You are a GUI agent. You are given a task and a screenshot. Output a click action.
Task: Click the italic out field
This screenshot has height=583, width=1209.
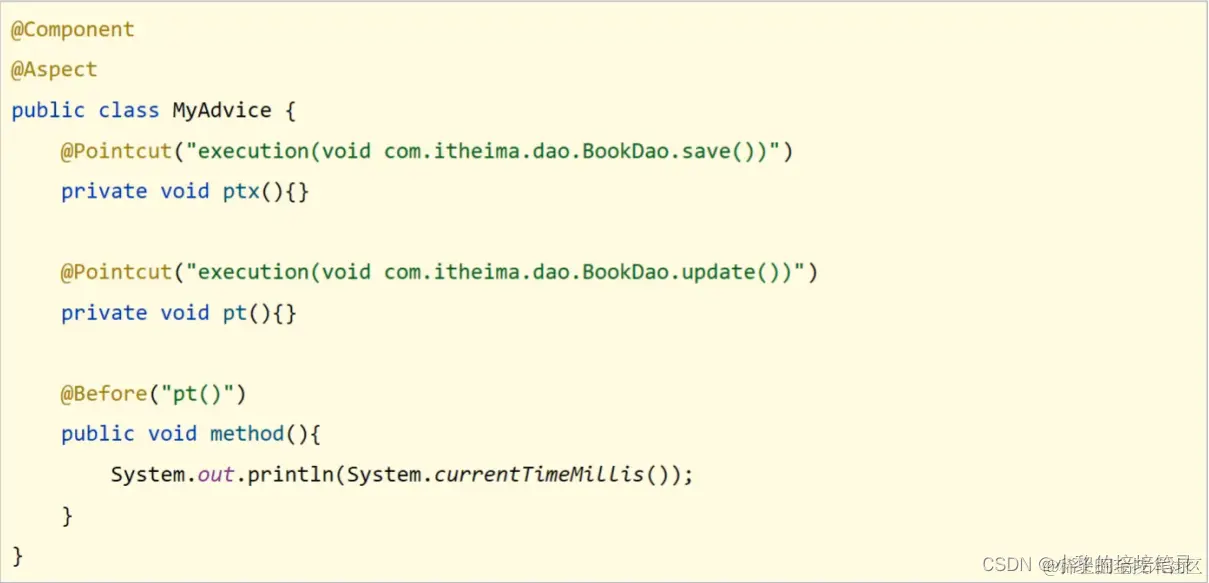tap(216, 474)
